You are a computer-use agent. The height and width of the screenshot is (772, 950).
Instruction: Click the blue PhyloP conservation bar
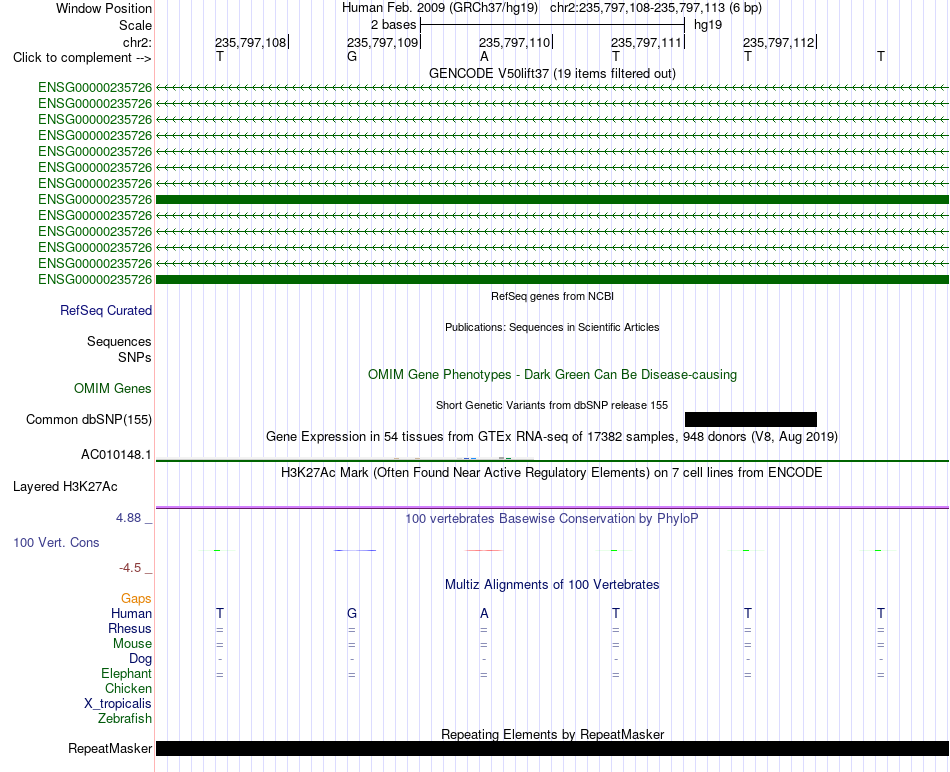(x=355, y=550)
